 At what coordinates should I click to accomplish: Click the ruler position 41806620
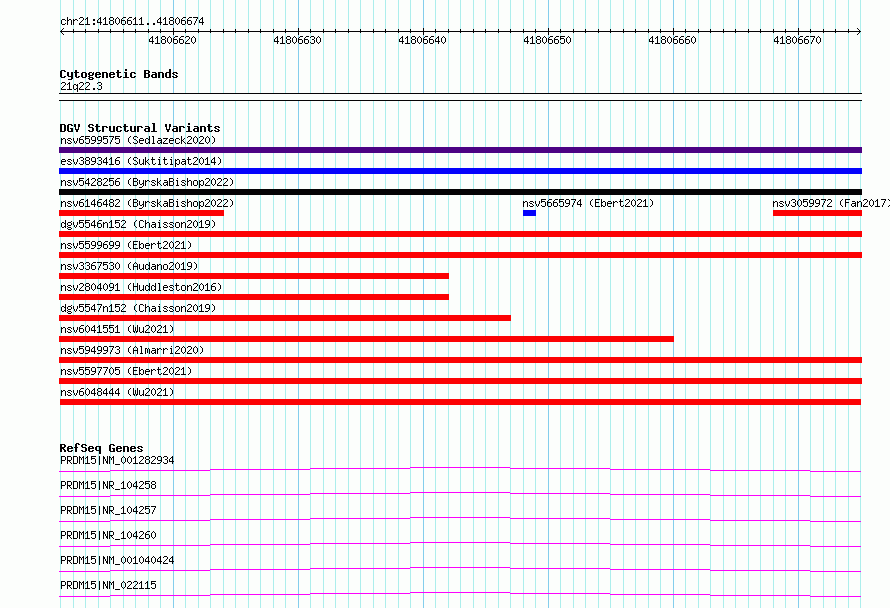[x=173, y=40]
